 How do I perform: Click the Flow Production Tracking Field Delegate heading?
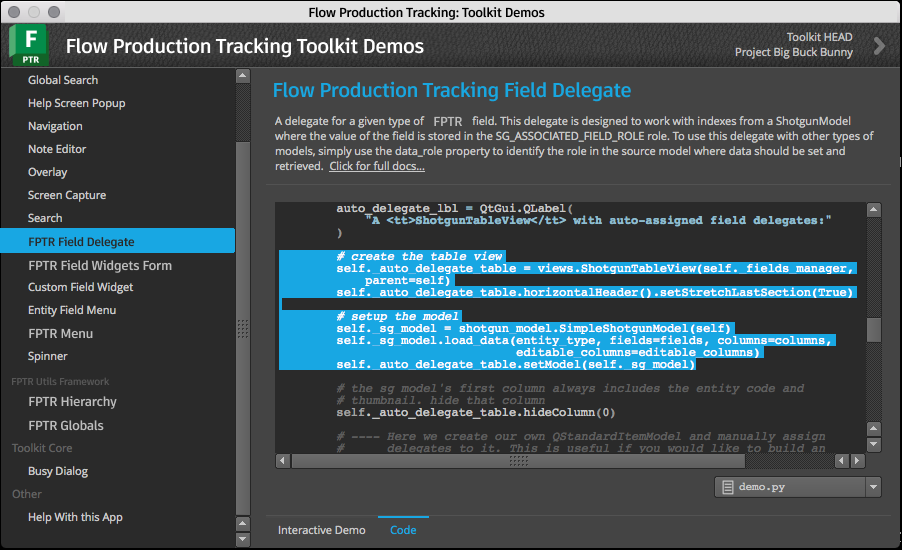pyautogui.click(x=452, y=90)
